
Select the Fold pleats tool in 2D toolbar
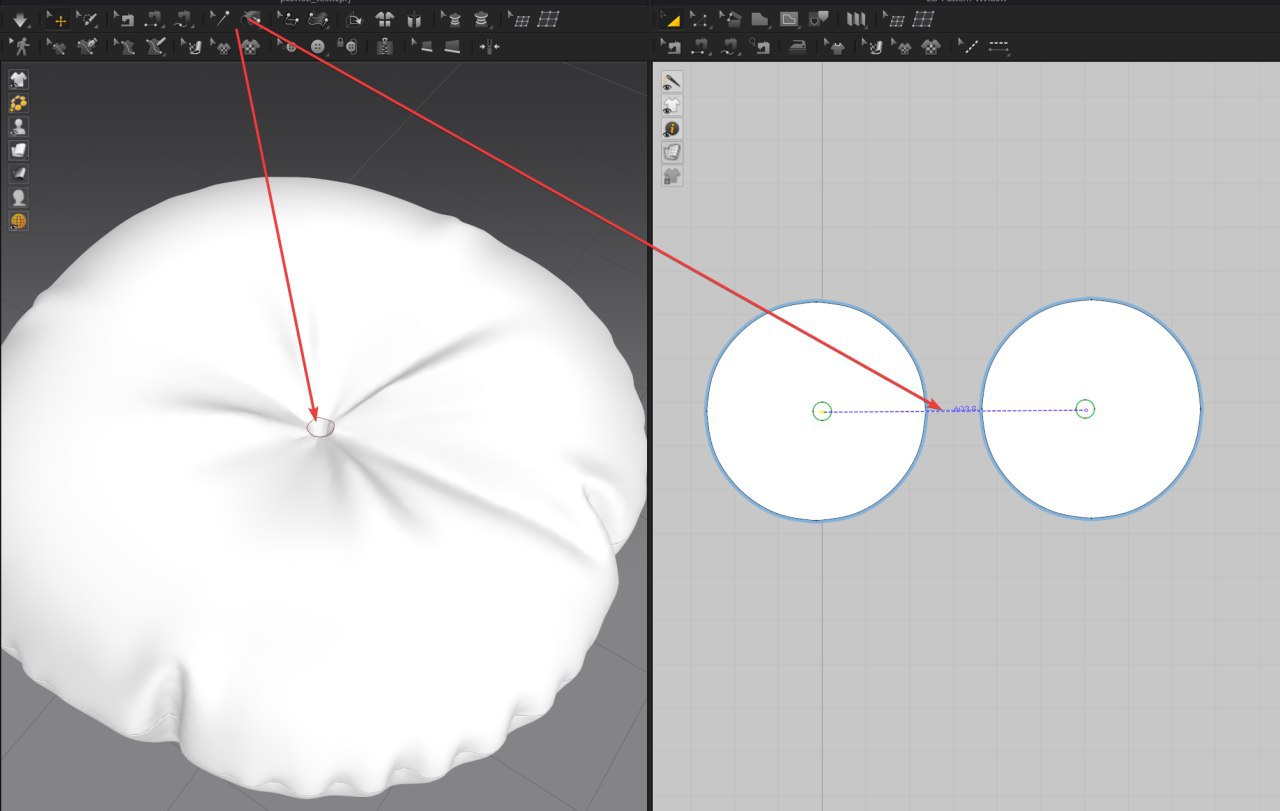click(856, 19)
